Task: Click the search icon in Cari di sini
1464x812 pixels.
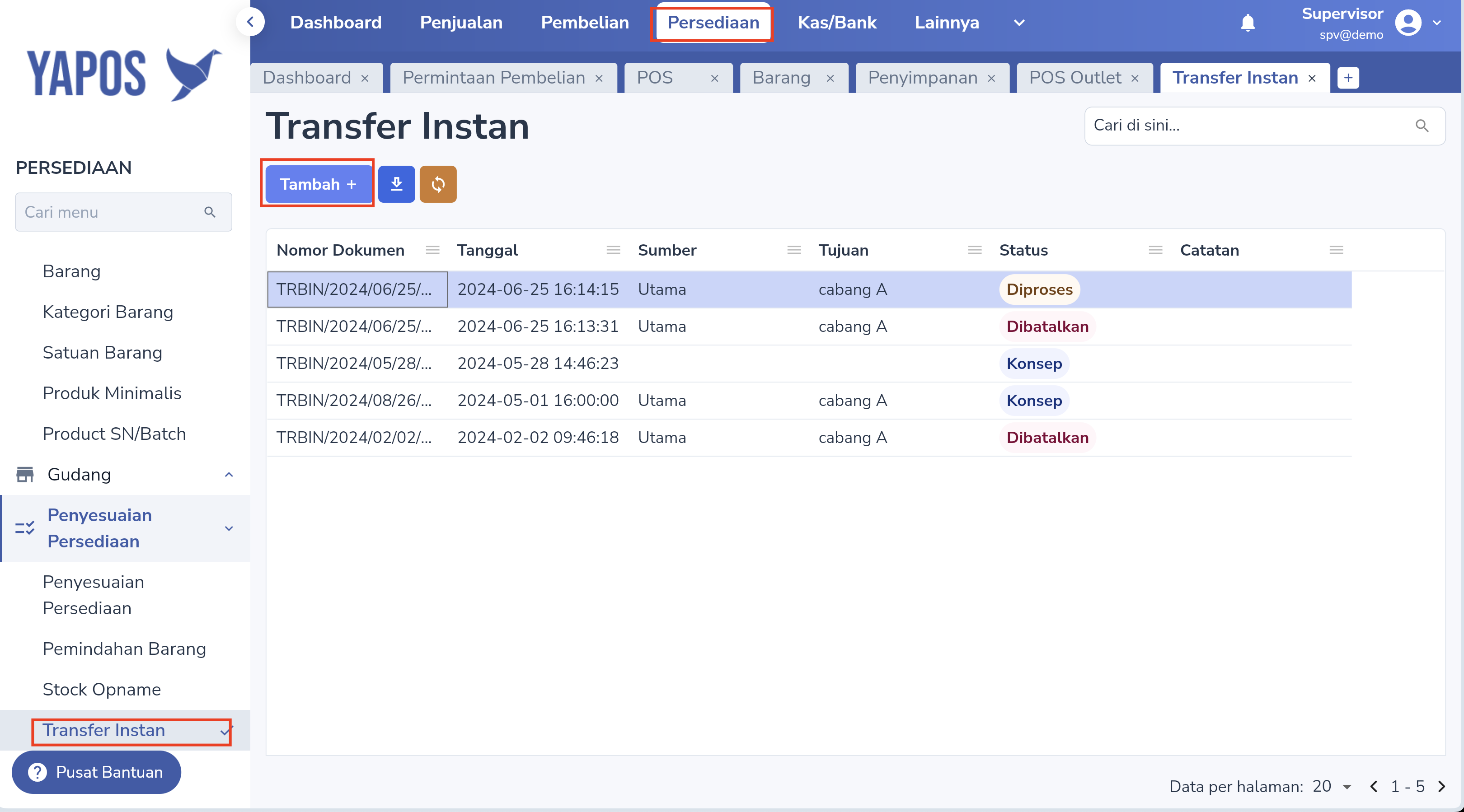Action: click(1422, 126)
